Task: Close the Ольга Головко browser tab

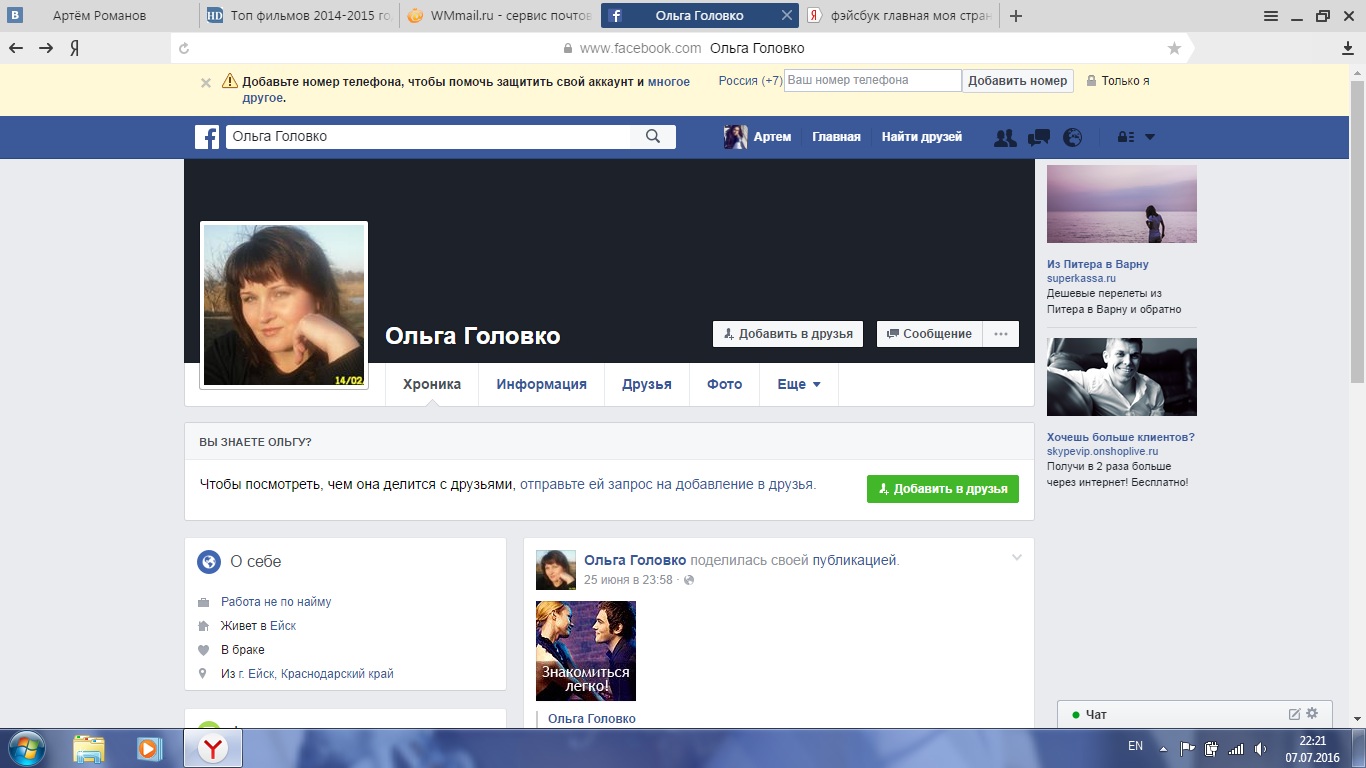Action: (787, 16)
